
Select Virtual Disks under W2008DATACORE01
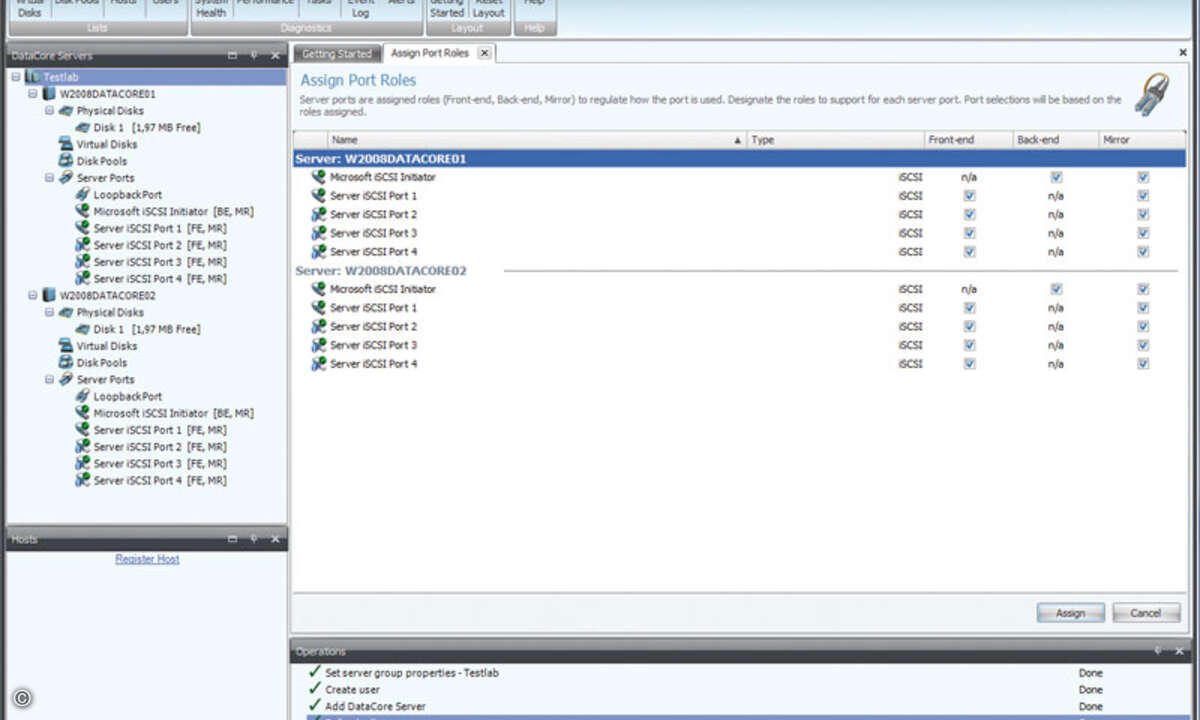click(x=107, y=144)
